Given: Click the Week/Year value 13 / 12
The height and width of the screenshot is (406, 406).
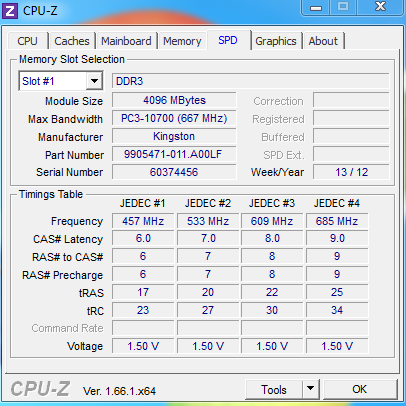Looking at the screenshot, I should point(351,172).
